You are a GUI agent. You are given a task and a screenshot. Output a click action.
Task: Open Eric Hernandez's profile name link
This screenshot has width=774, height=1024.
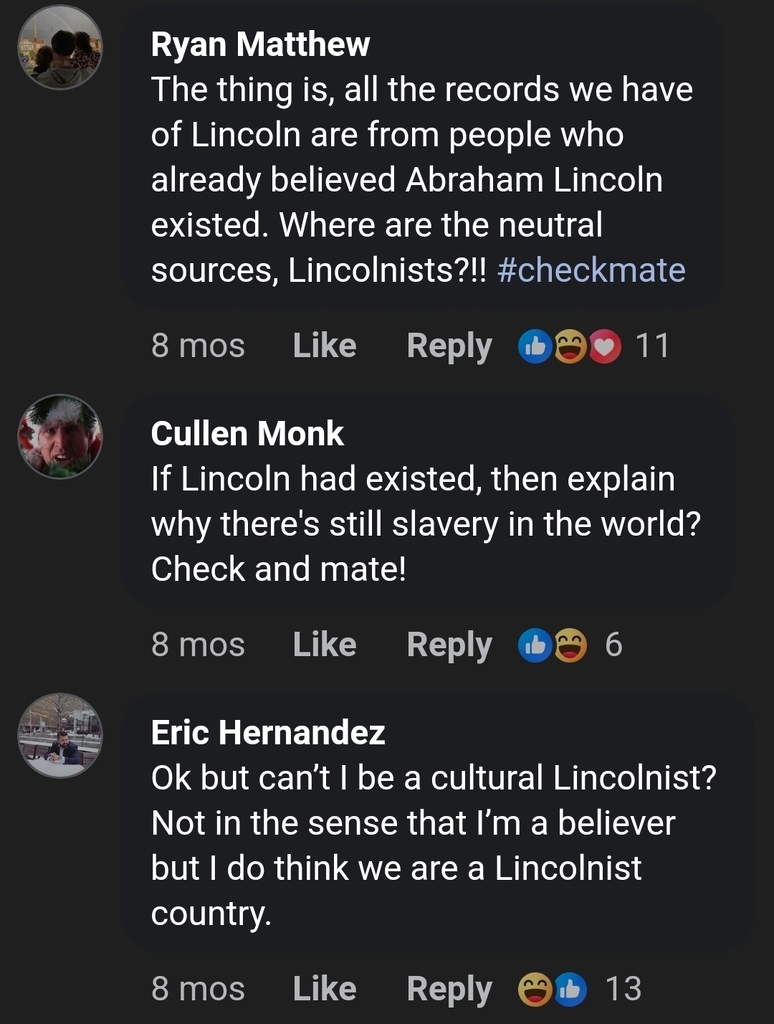[x=268, y=732]
